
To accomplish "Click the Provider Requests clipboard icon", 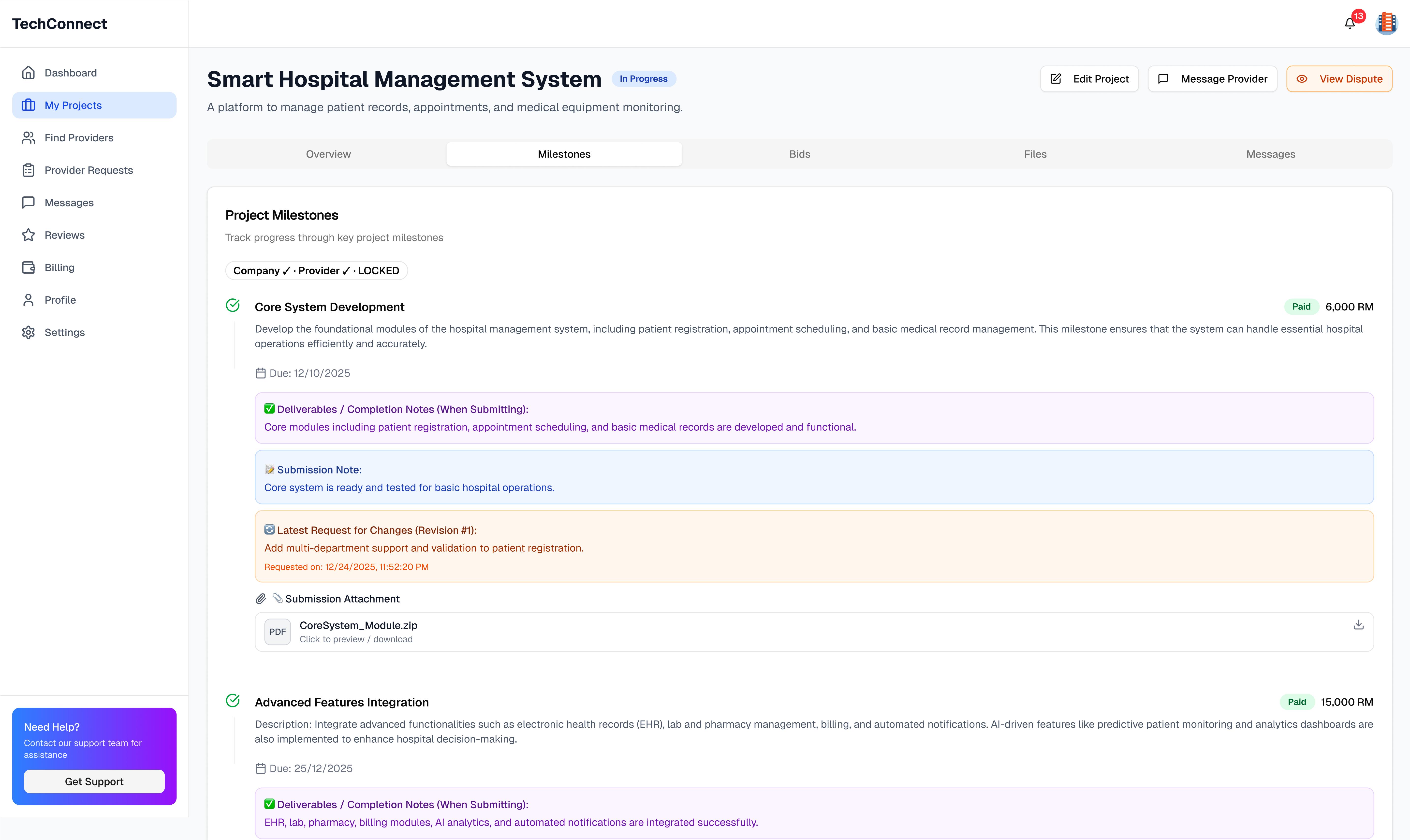I will click(28, 170).
